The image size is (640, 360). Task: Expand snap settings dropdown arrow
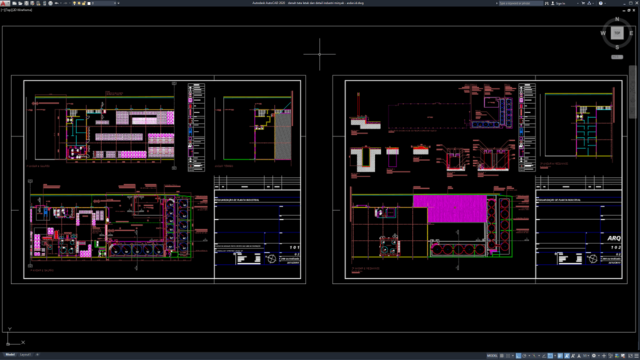513,356
